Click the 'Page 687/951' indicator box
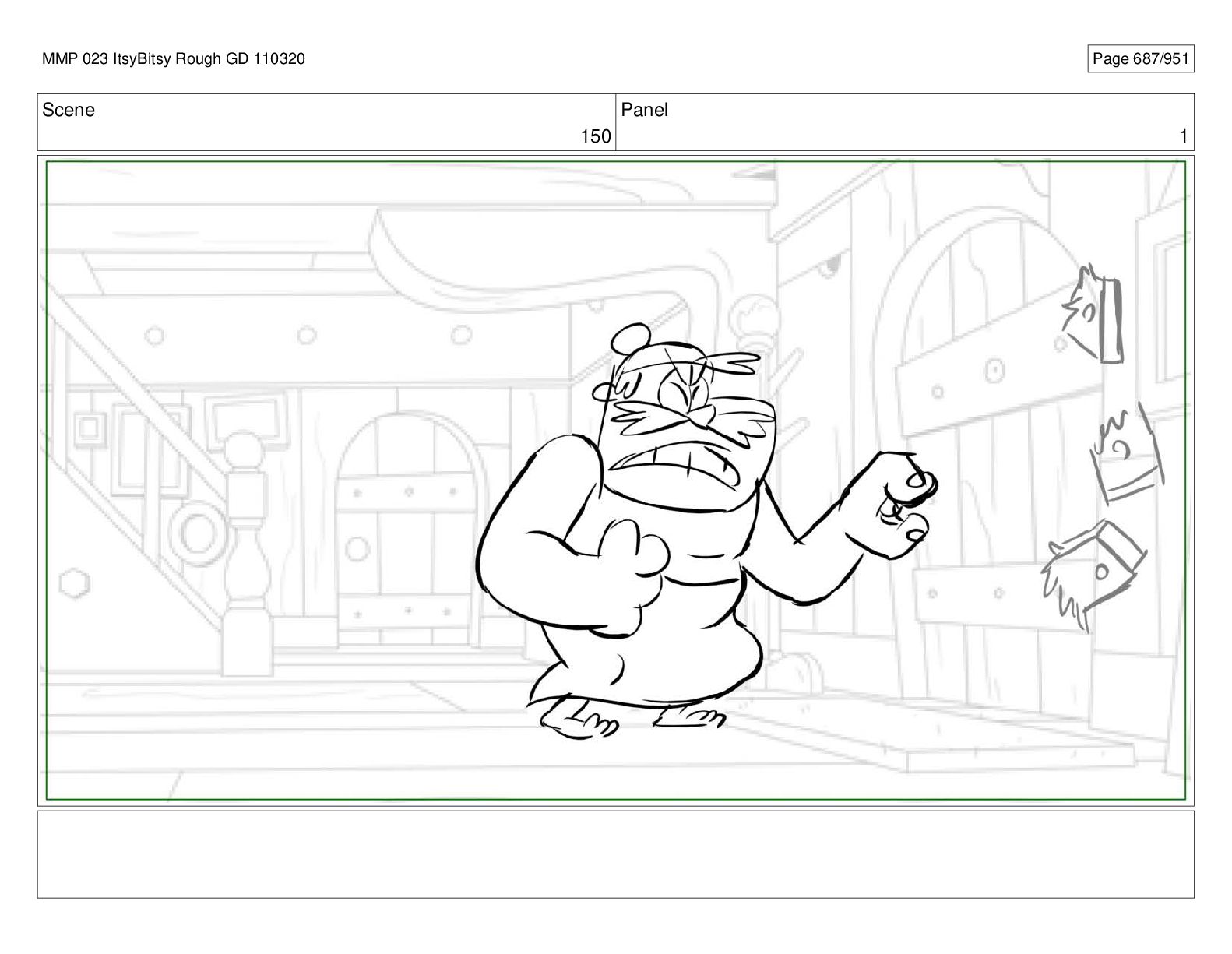The height and width of the screenshot is (954, 1232). coord(1140,59)
